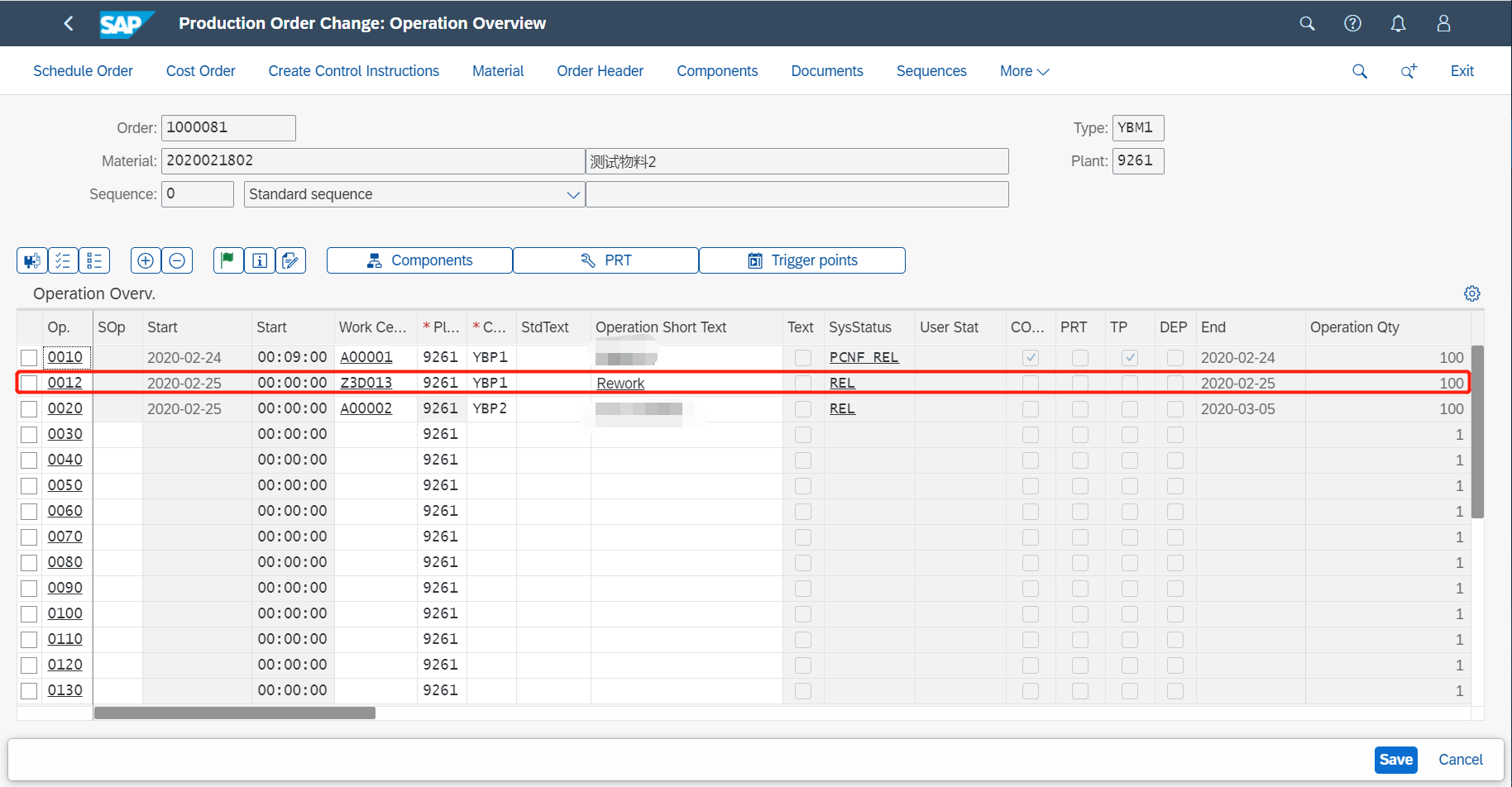Click the back chevron in the header
1512x787 pixels.
(x=69, y=23)
